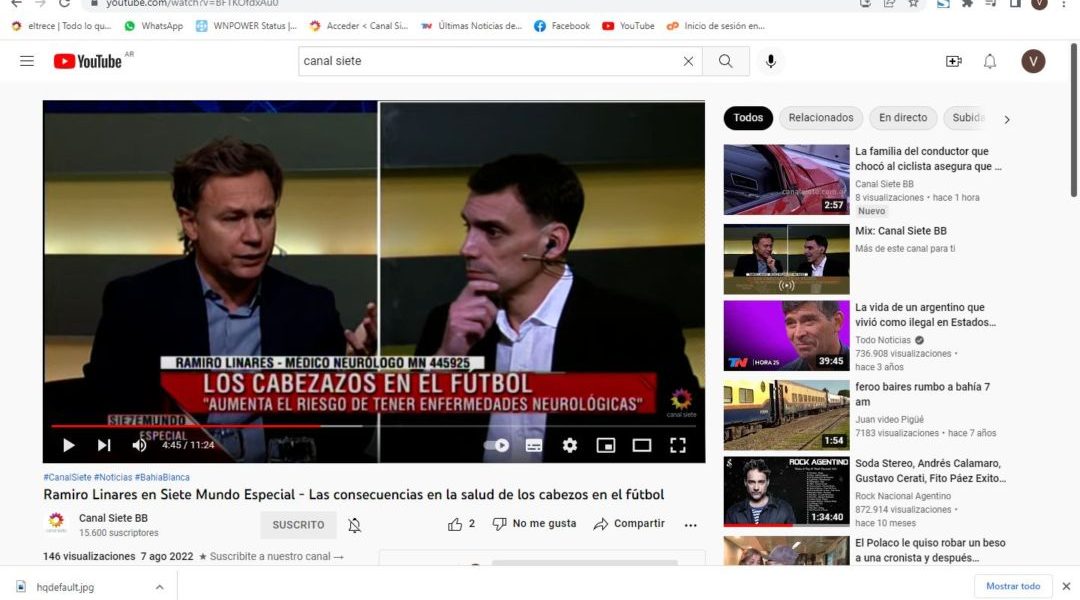1080x600 pixels.
Task: Open Inicio de sesión bookmark
Action: [x=716, y=25]
